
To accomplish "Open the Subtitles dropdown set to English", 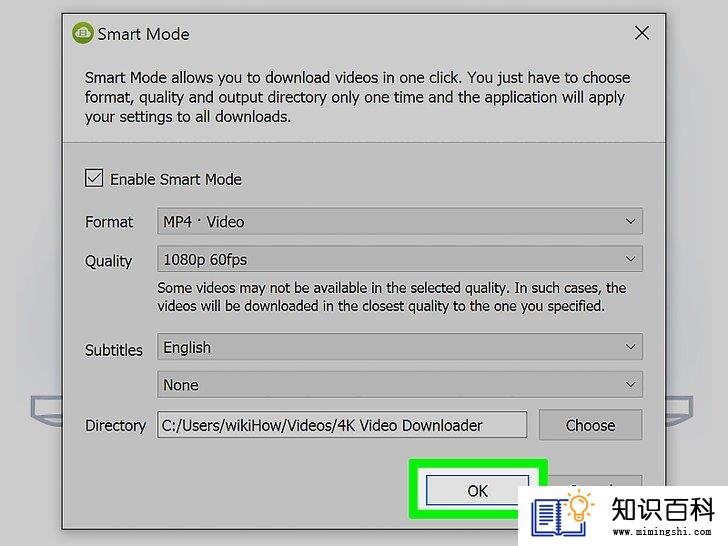I will 400,347.
